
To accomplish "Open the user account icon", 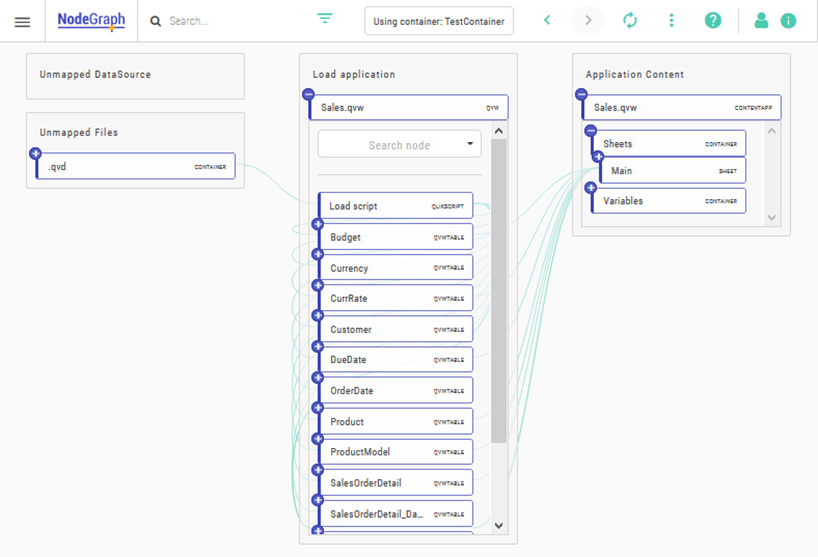I will (x=761, y=20).
